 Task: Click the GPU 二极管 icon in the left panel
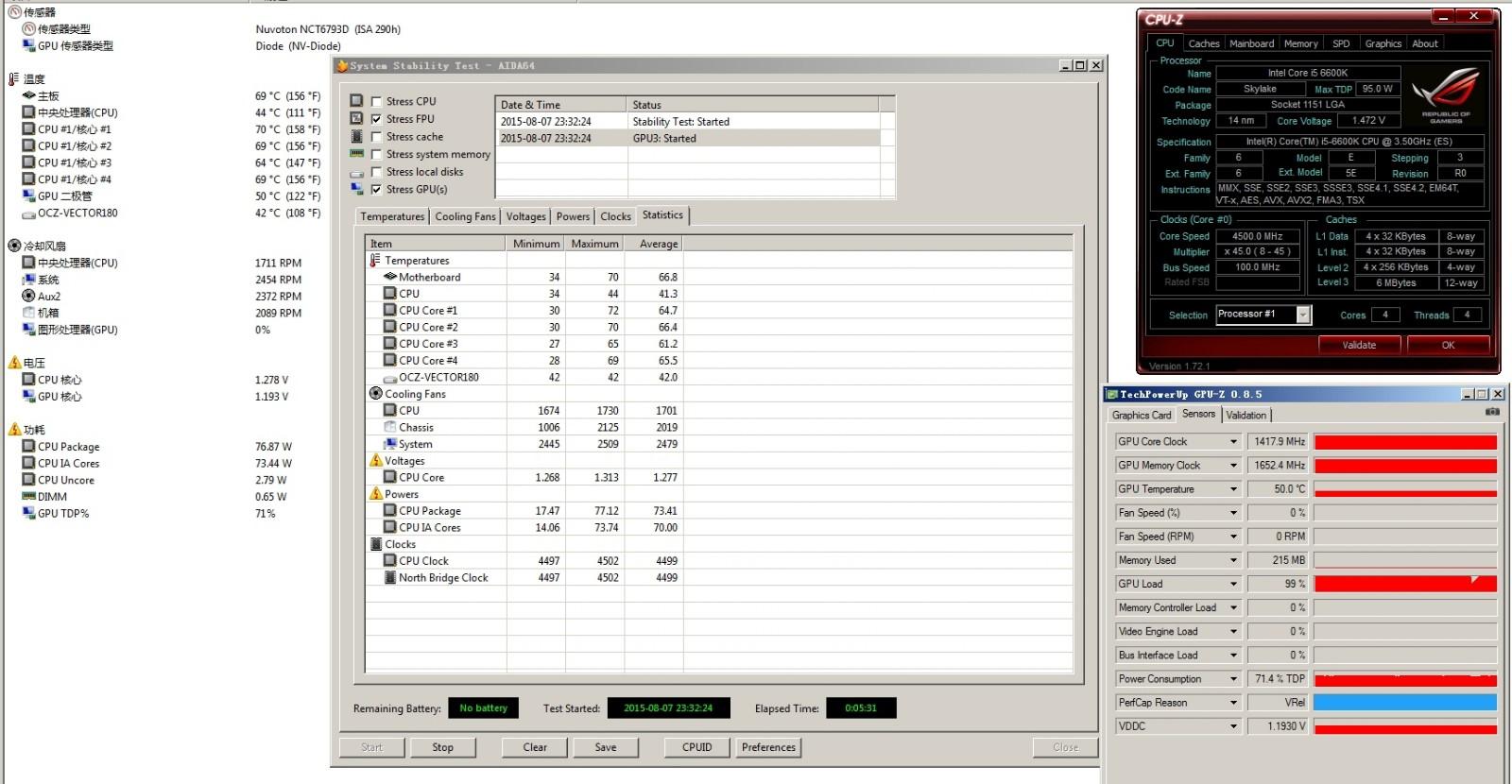[x=28, y=196]
